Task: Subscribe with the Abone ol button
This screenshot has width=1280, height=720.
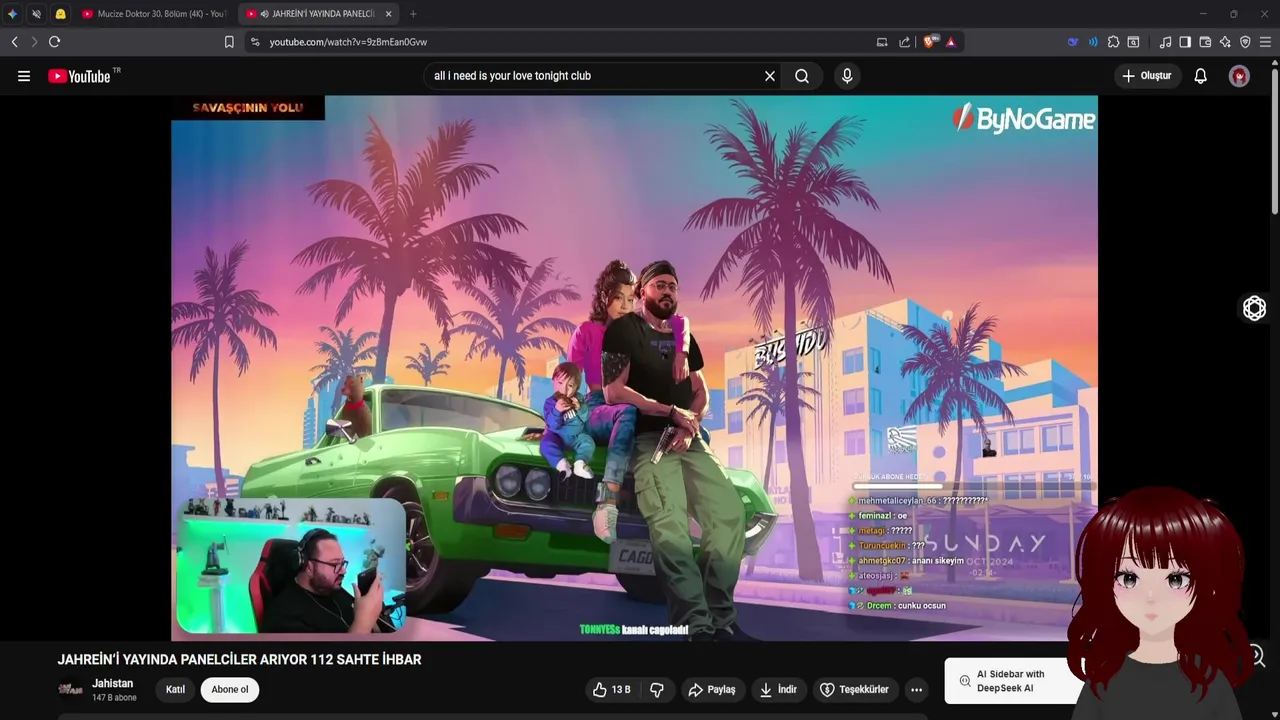Action: pyautogui.click(x=230, y=689)
